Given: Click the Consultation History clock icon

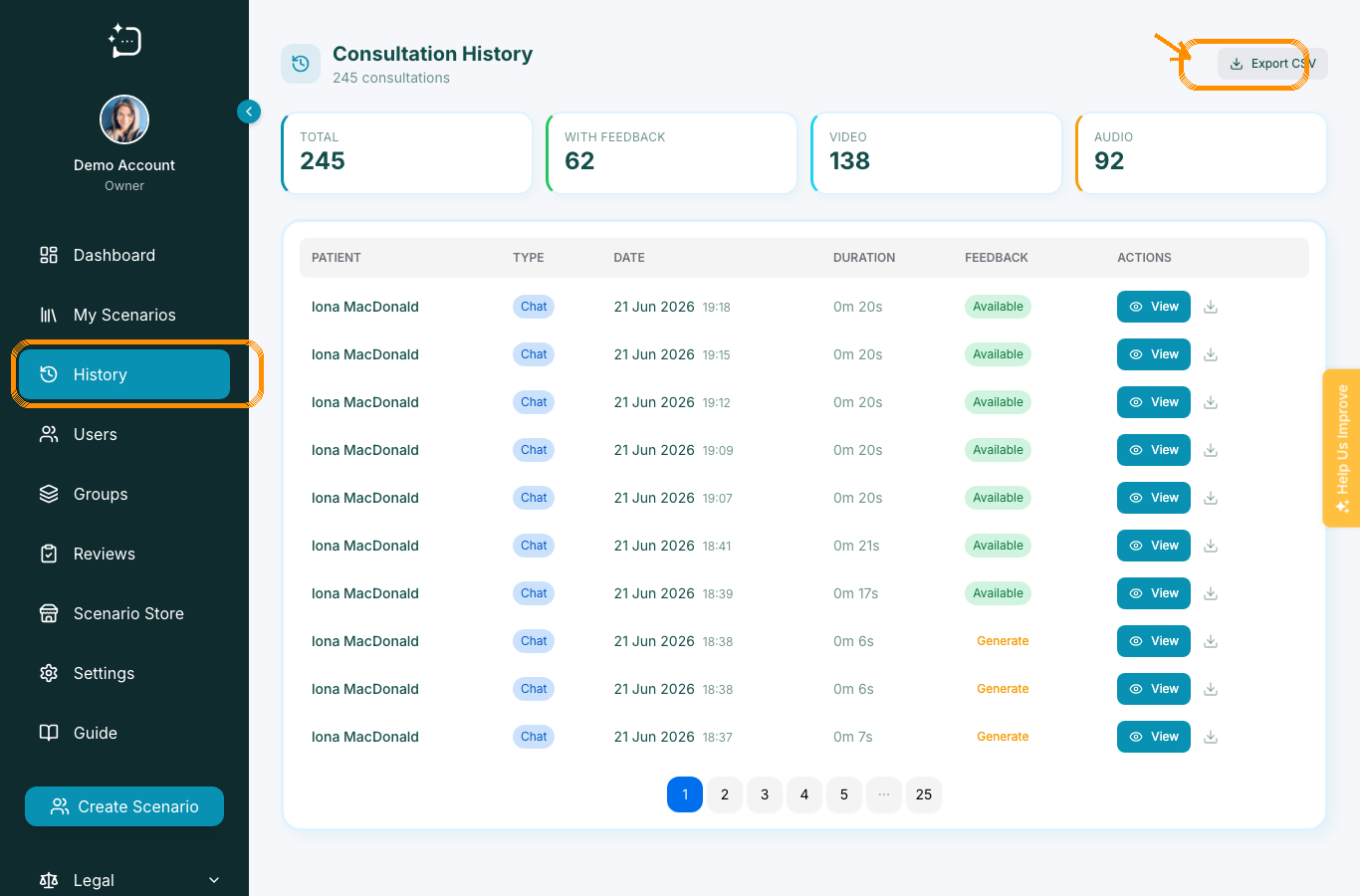Looking at the screenshot, I should coord(301,64).
